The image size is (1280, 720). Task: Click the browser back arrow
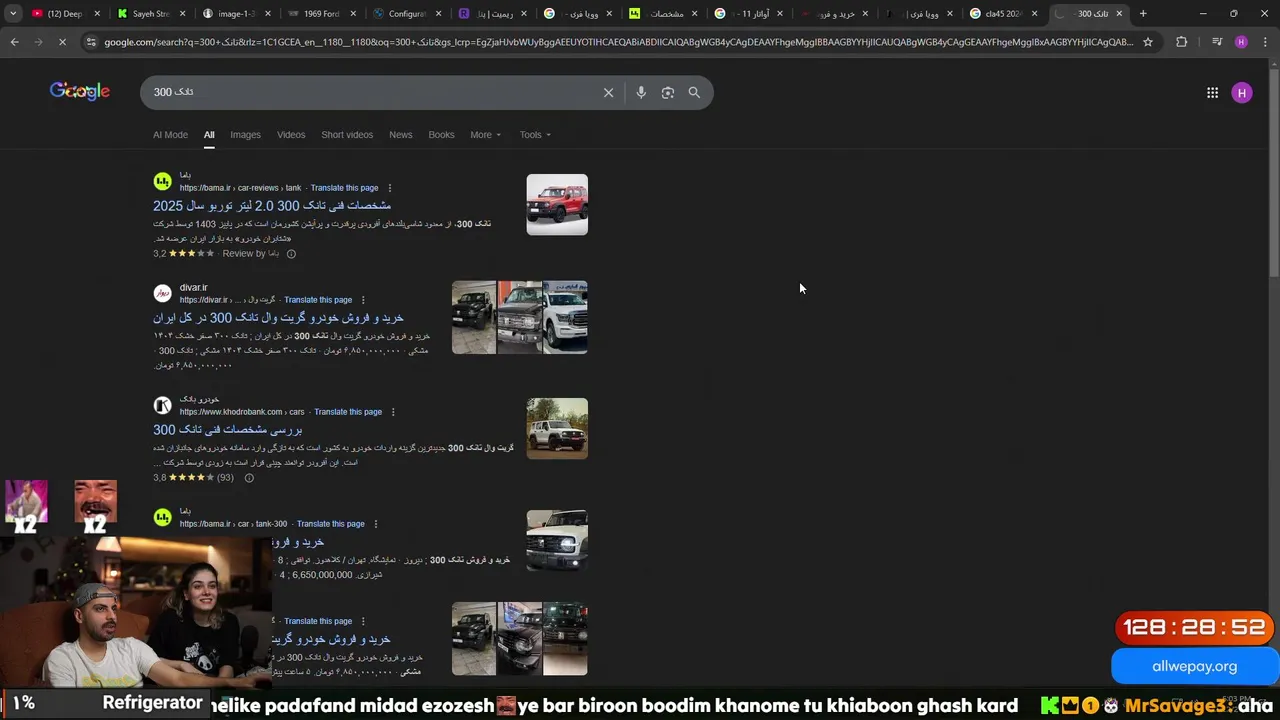pyautogui.click(x=14, y=42)
